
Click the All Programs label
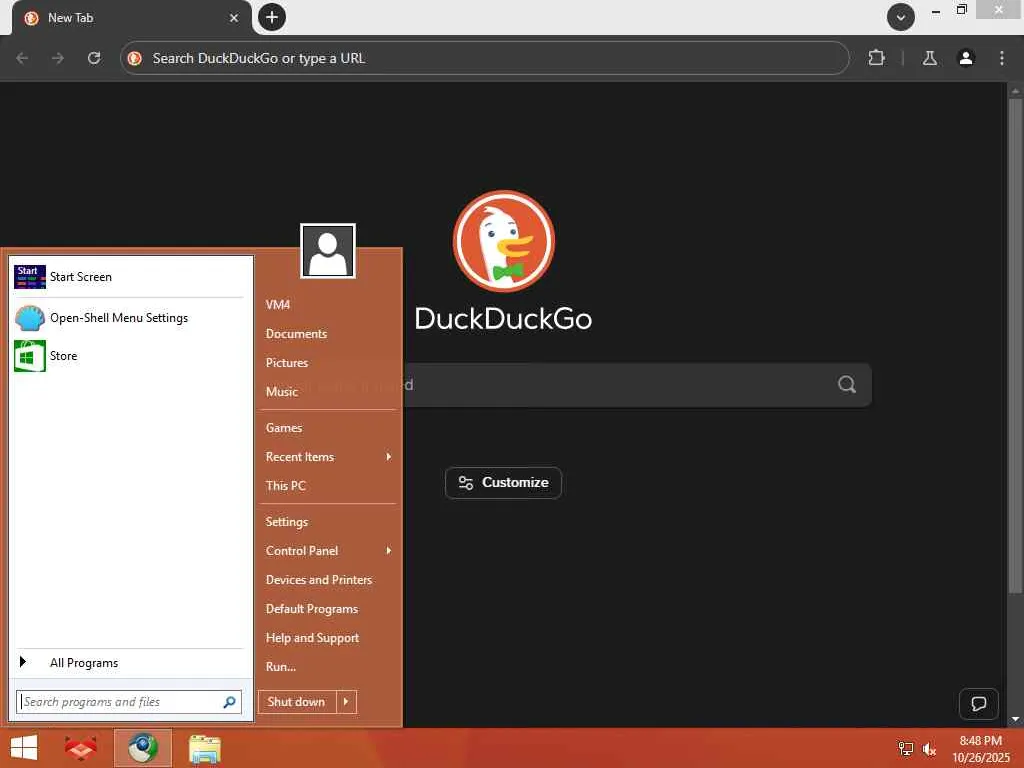[x=84, y=662]
